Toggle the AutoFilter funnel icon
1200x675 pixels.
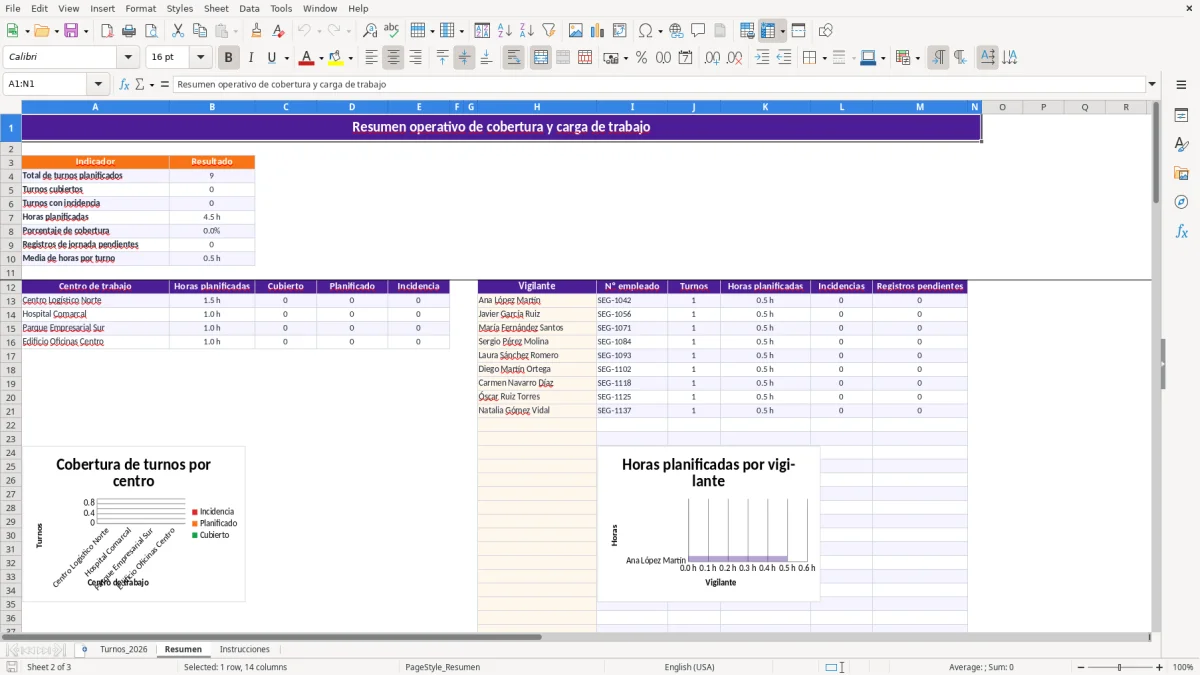[x=548, y=31]
